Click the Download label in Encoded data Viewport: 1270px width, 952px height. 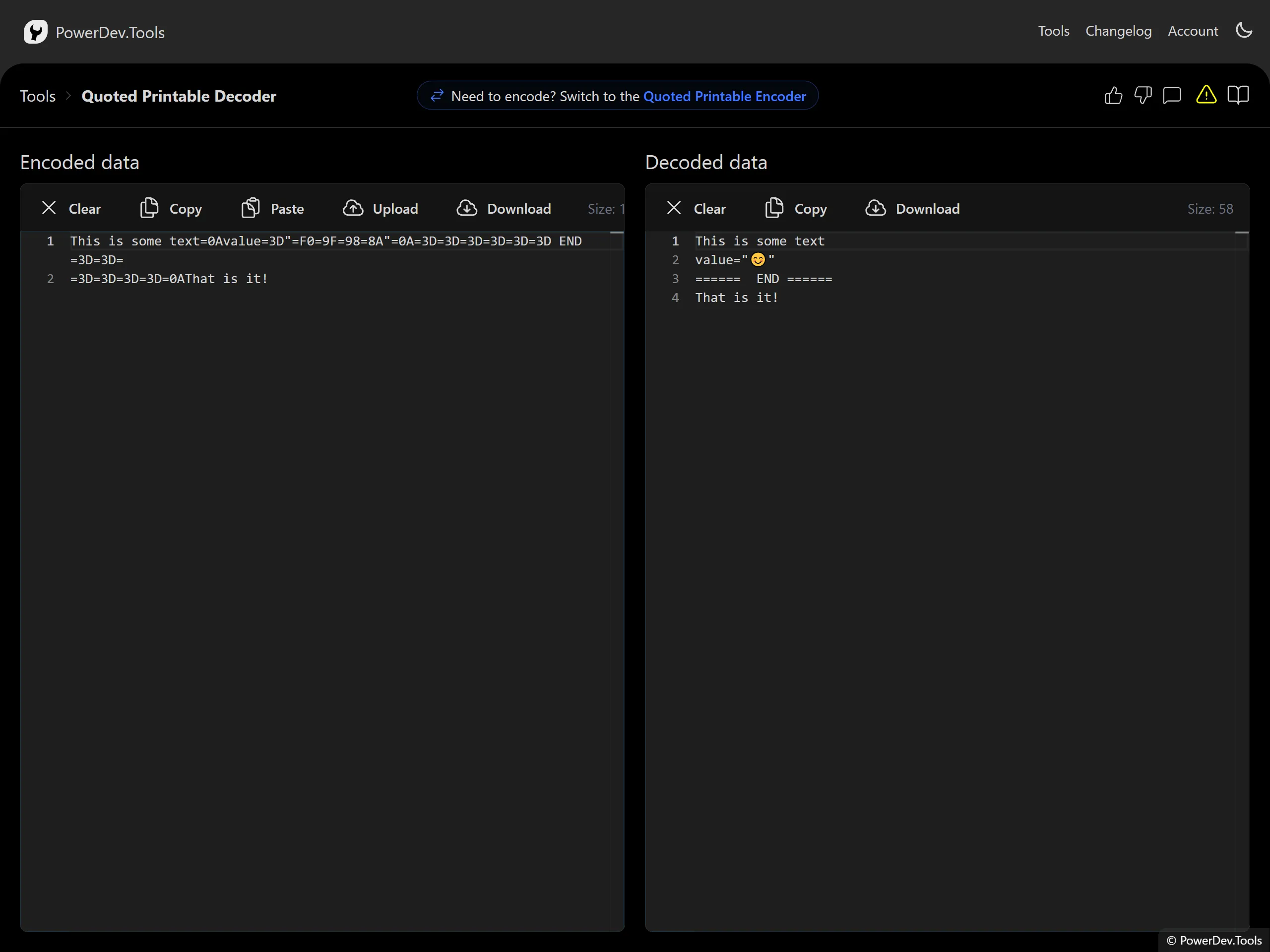coord(519,209)
